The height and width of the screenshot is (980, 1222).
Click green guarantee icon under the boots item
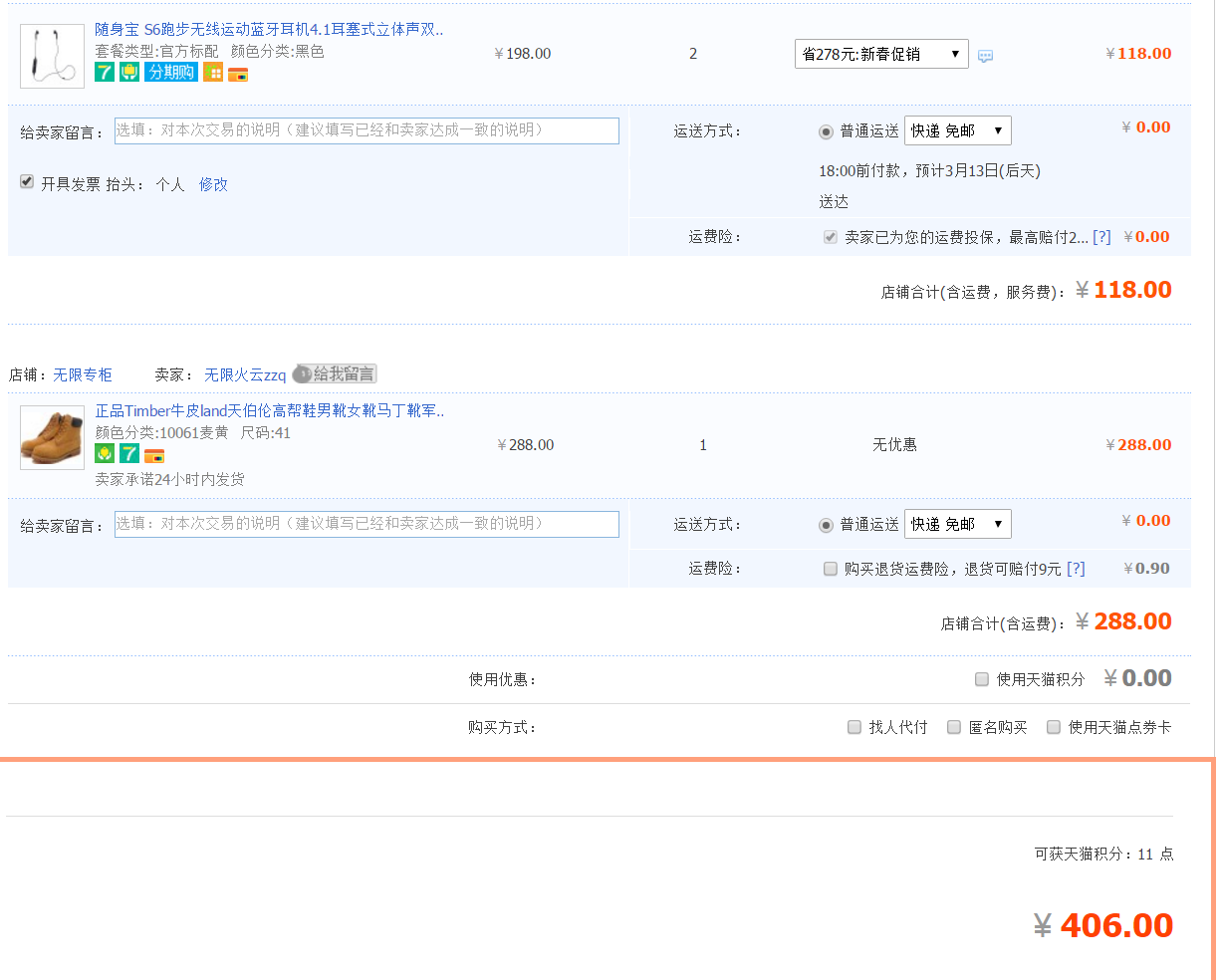(x=105, y=454)
